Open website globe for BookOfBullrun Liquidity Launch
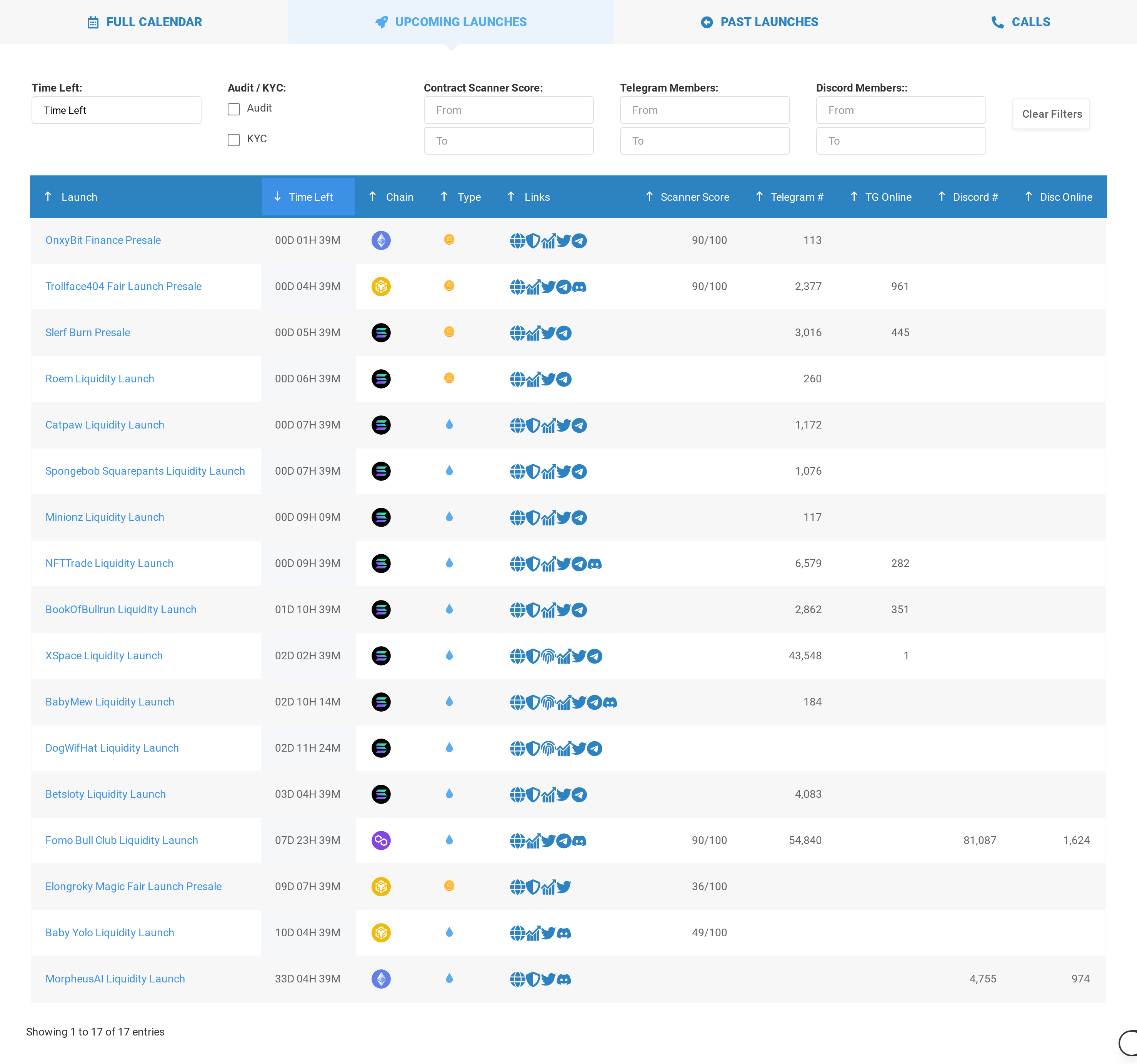 coord(517,610)
